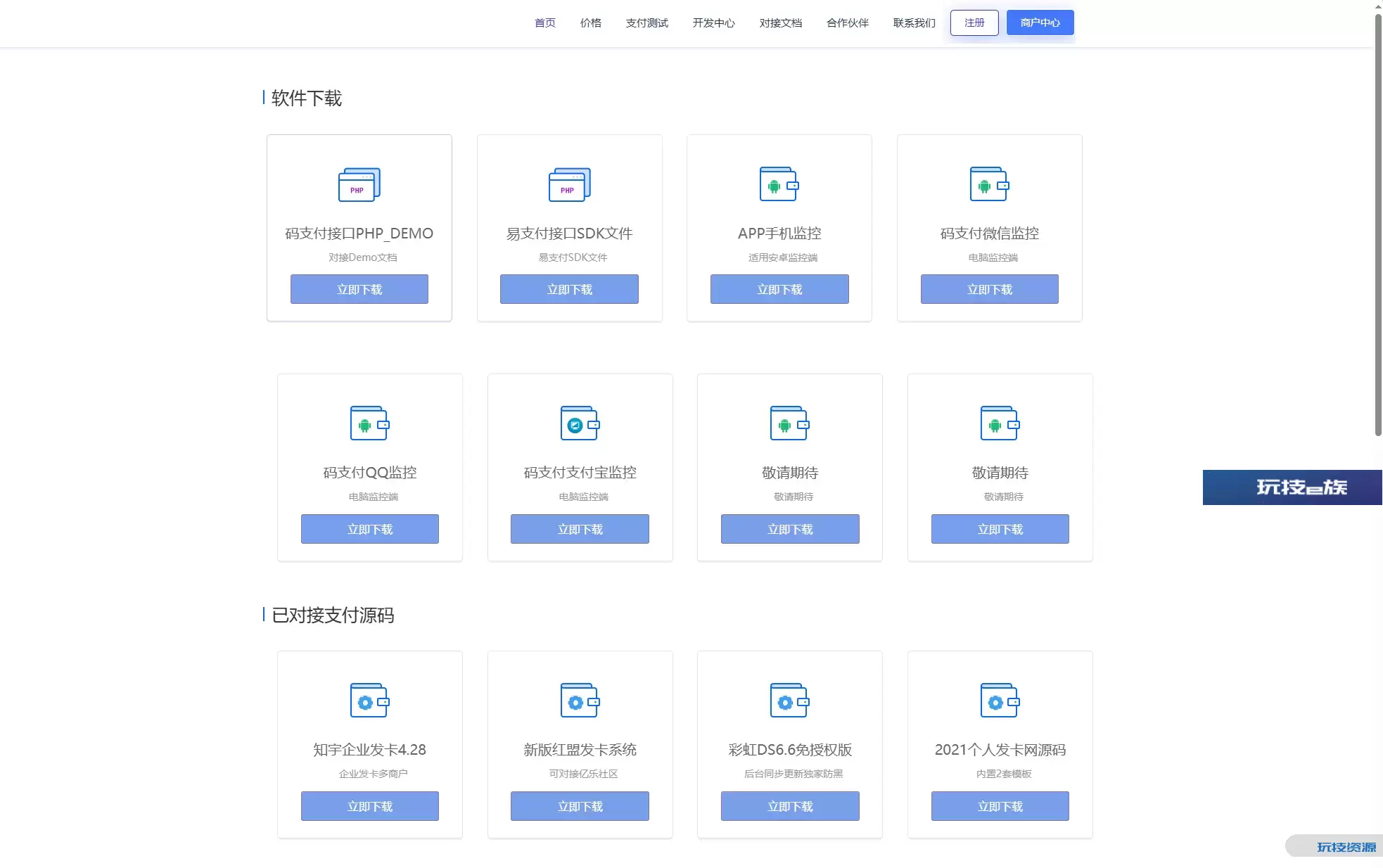Click the 内置2套模板 subtitle
The image size is (1383, 868).
pos(1004,774)
